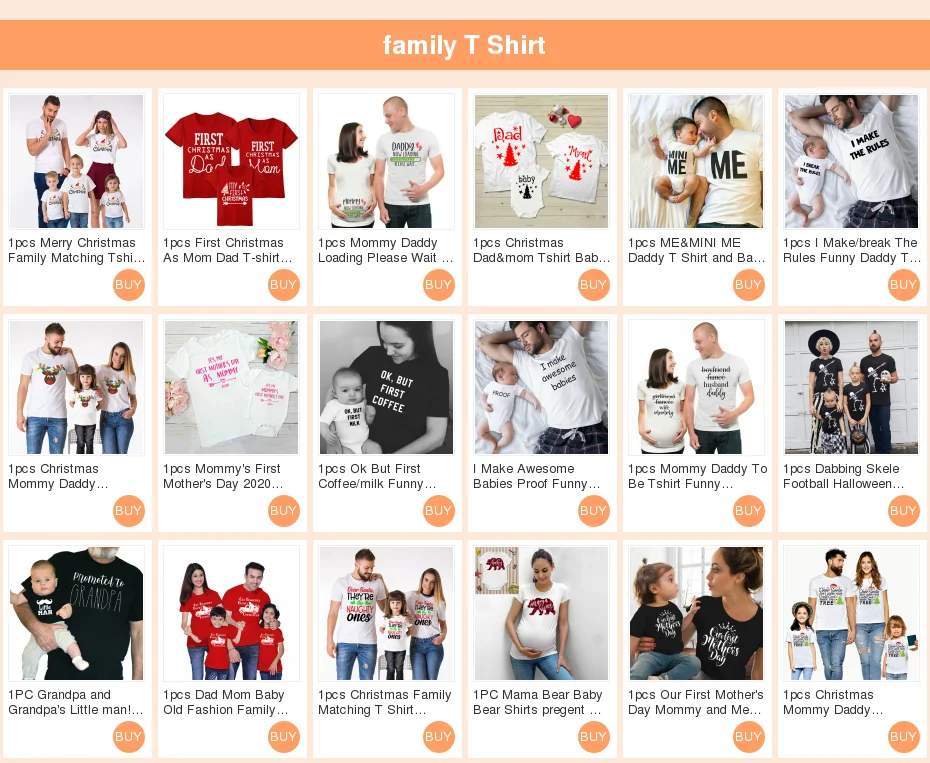View the Promoted to Grandpa shirt photo
The width and height of the screenshot is (930, 763).
pos(77,613)
